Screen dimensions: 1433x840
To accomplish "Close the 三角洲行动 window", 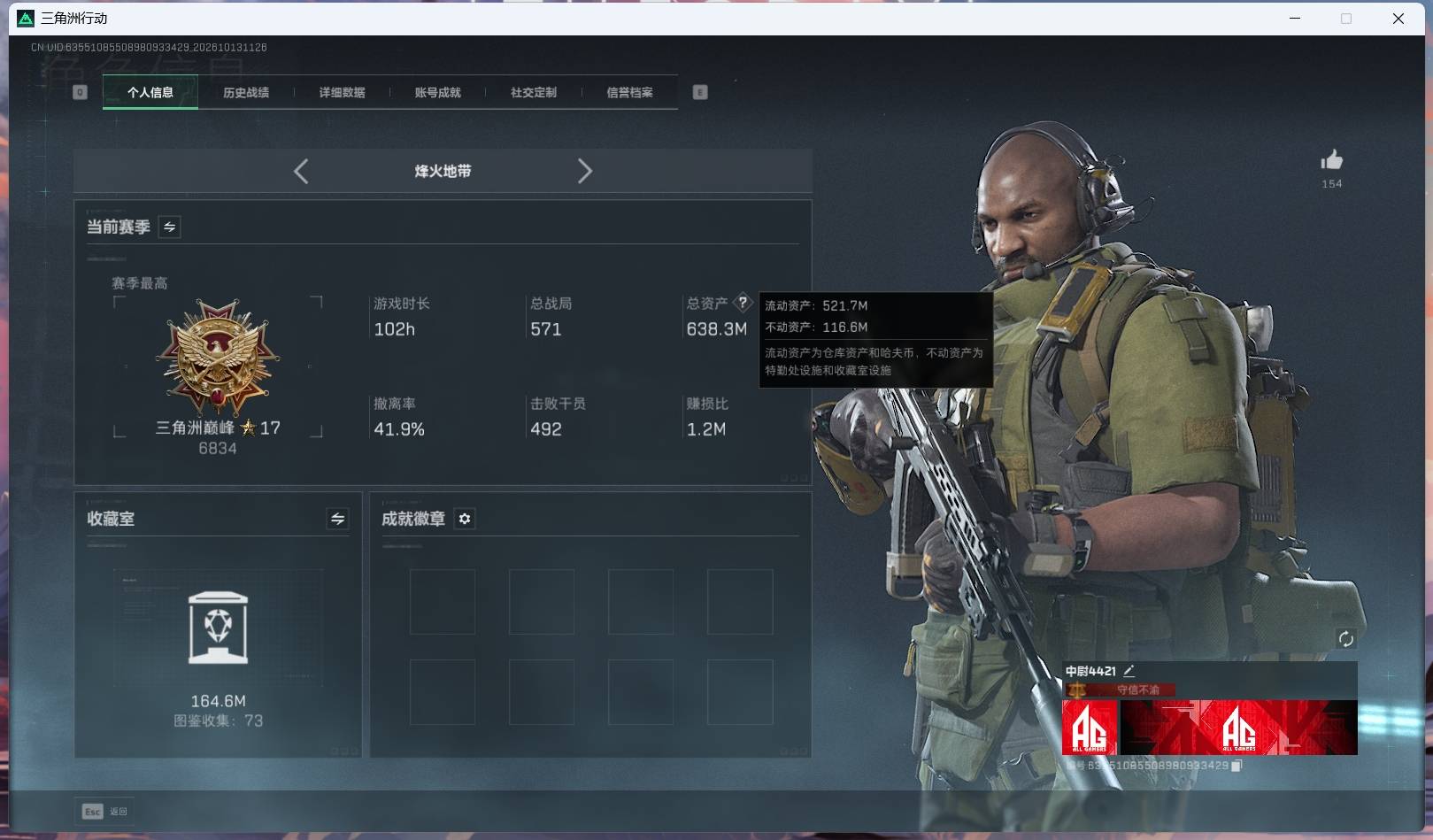I will coord(1398,18).
